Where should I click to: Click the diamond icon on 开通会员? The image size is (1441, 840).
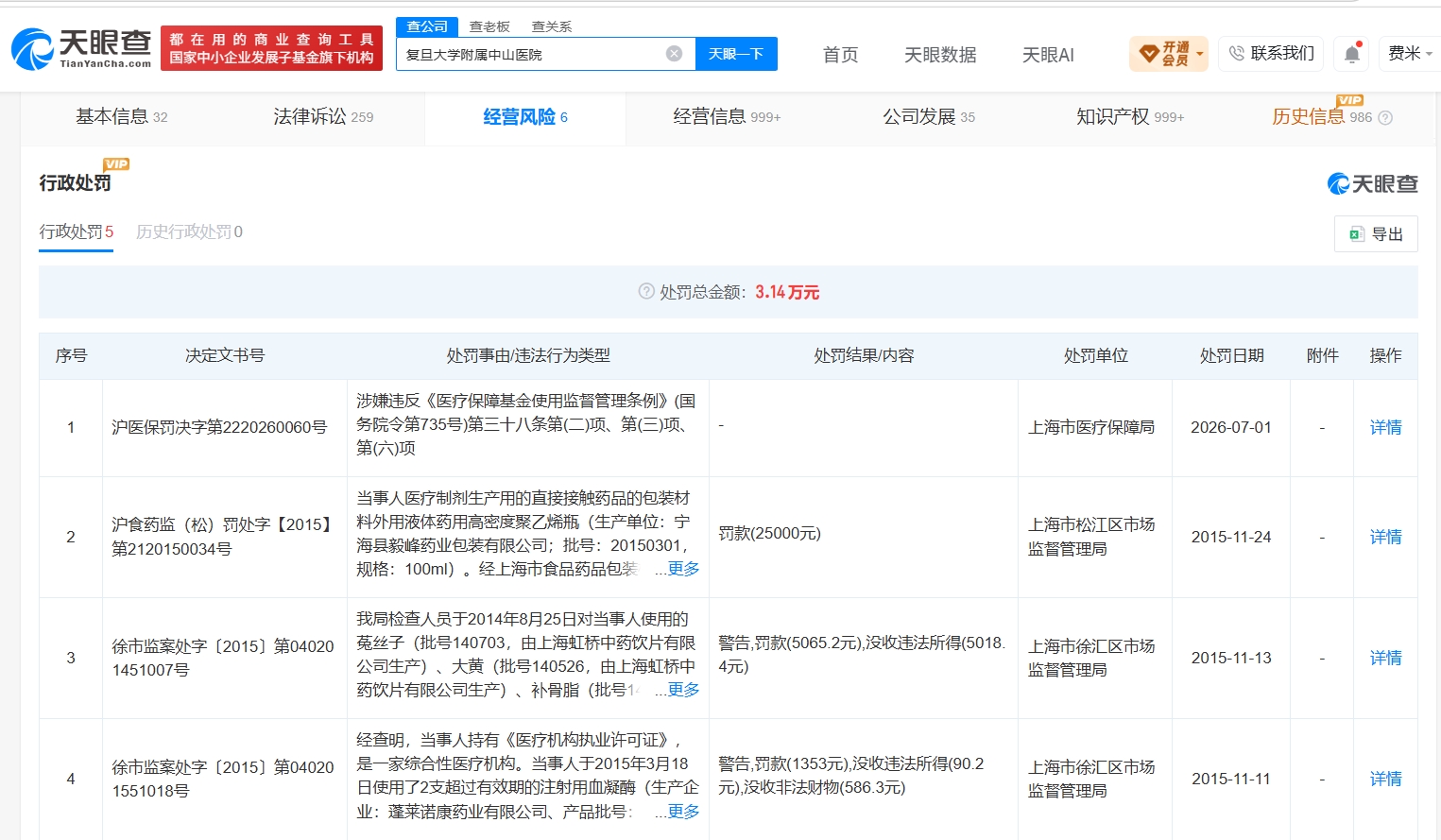coord(1148,54)
